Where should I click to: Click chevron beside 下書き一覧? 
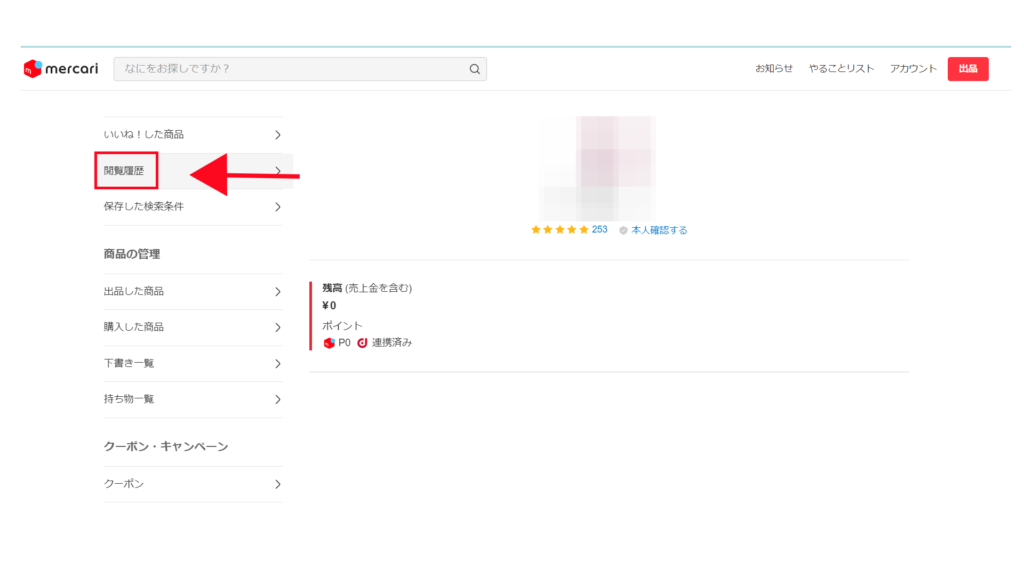click(278, 364)
